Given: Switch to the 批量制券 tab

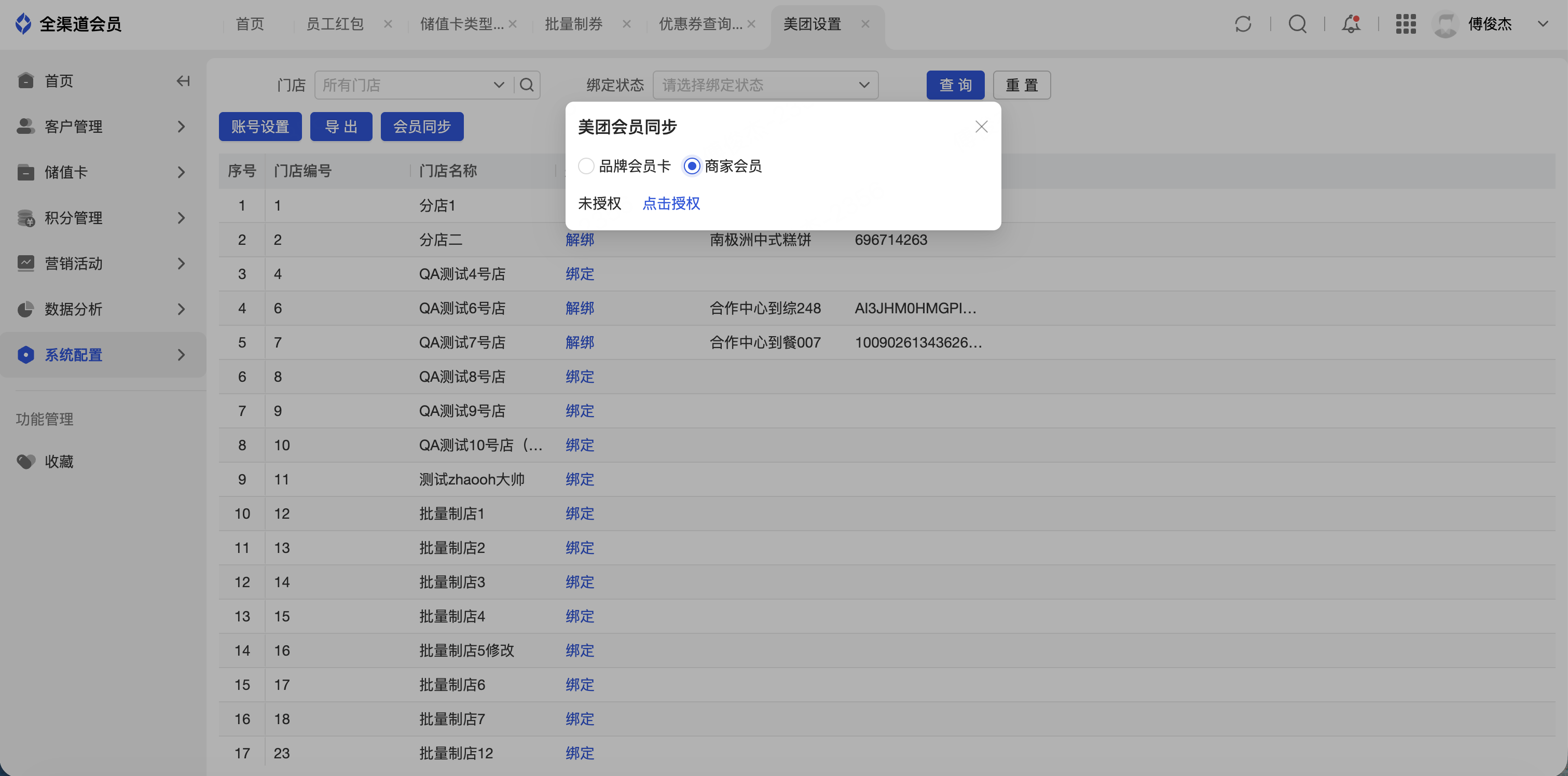Looking at the screenshot, I should tap(573, 24).
